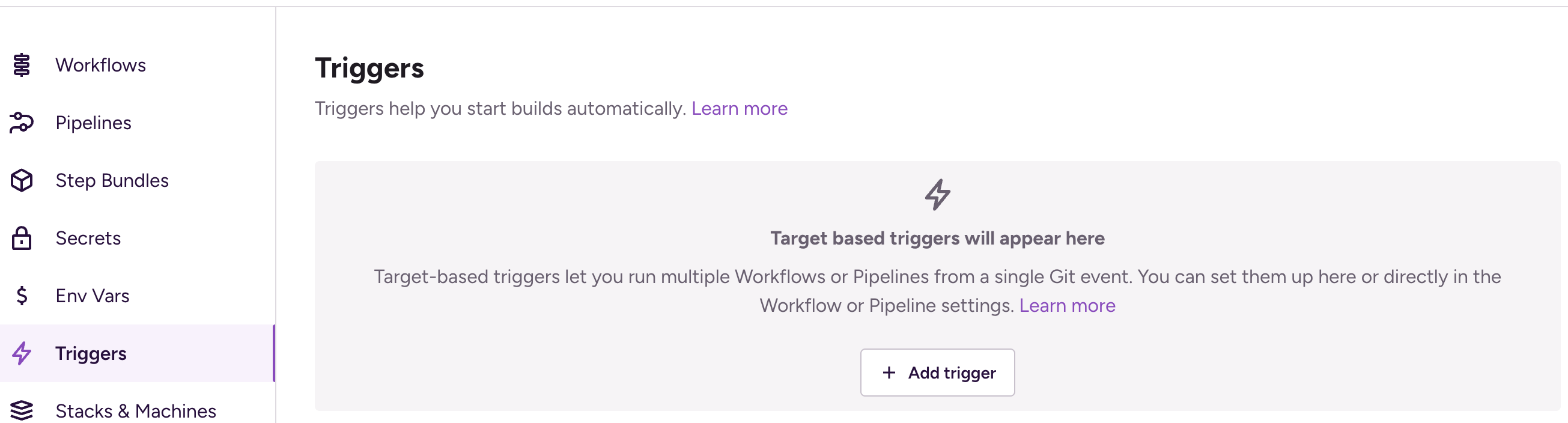Open the Learn more link under the Triggers heading
This screenshot has height=423, width=1568.
click(x=740, y=108)
